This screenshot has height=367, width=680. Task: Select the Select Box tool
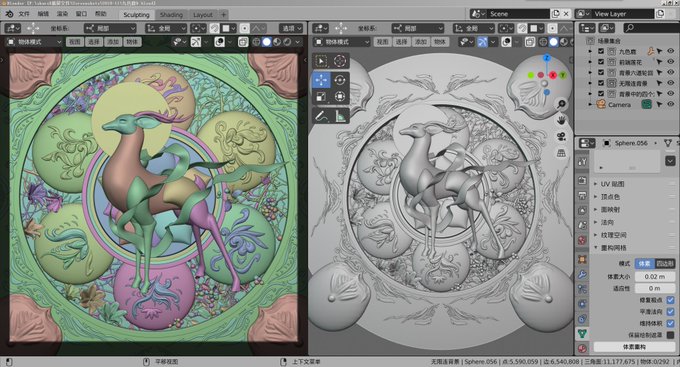pos(321,61)
